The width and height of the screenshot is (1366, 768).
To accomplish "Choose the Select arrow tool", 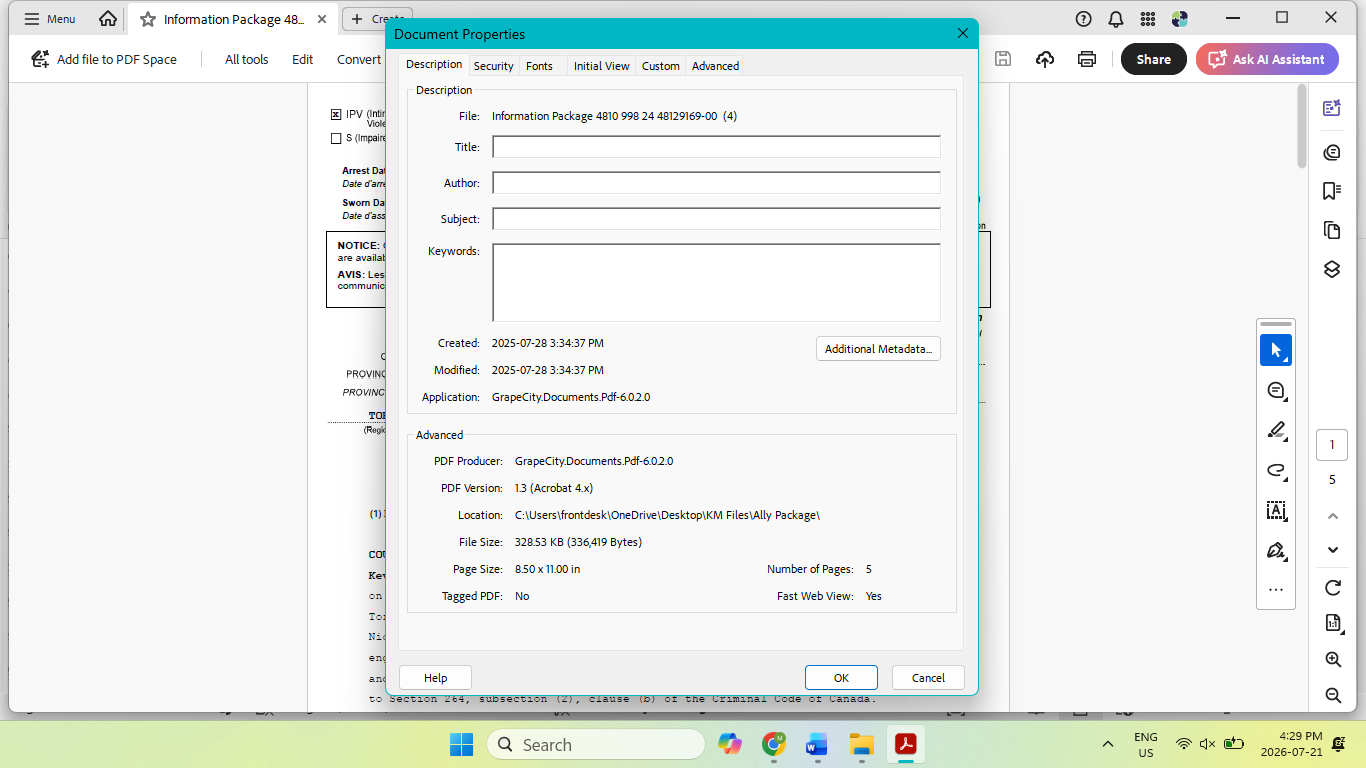I will [x=1275, y=350].
